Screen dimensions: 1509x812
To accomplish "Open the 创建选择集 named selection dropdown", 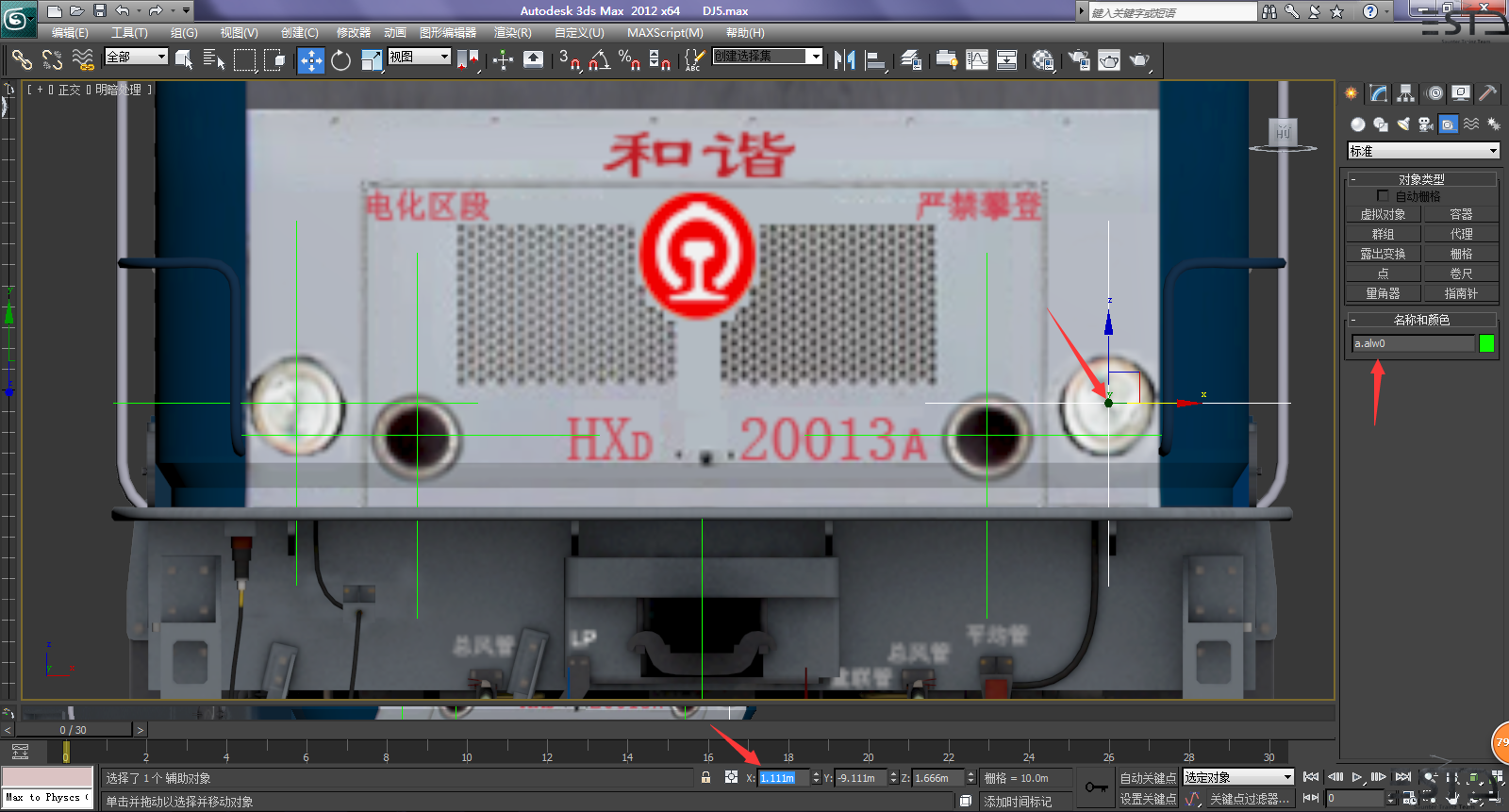I will point(767,57).
